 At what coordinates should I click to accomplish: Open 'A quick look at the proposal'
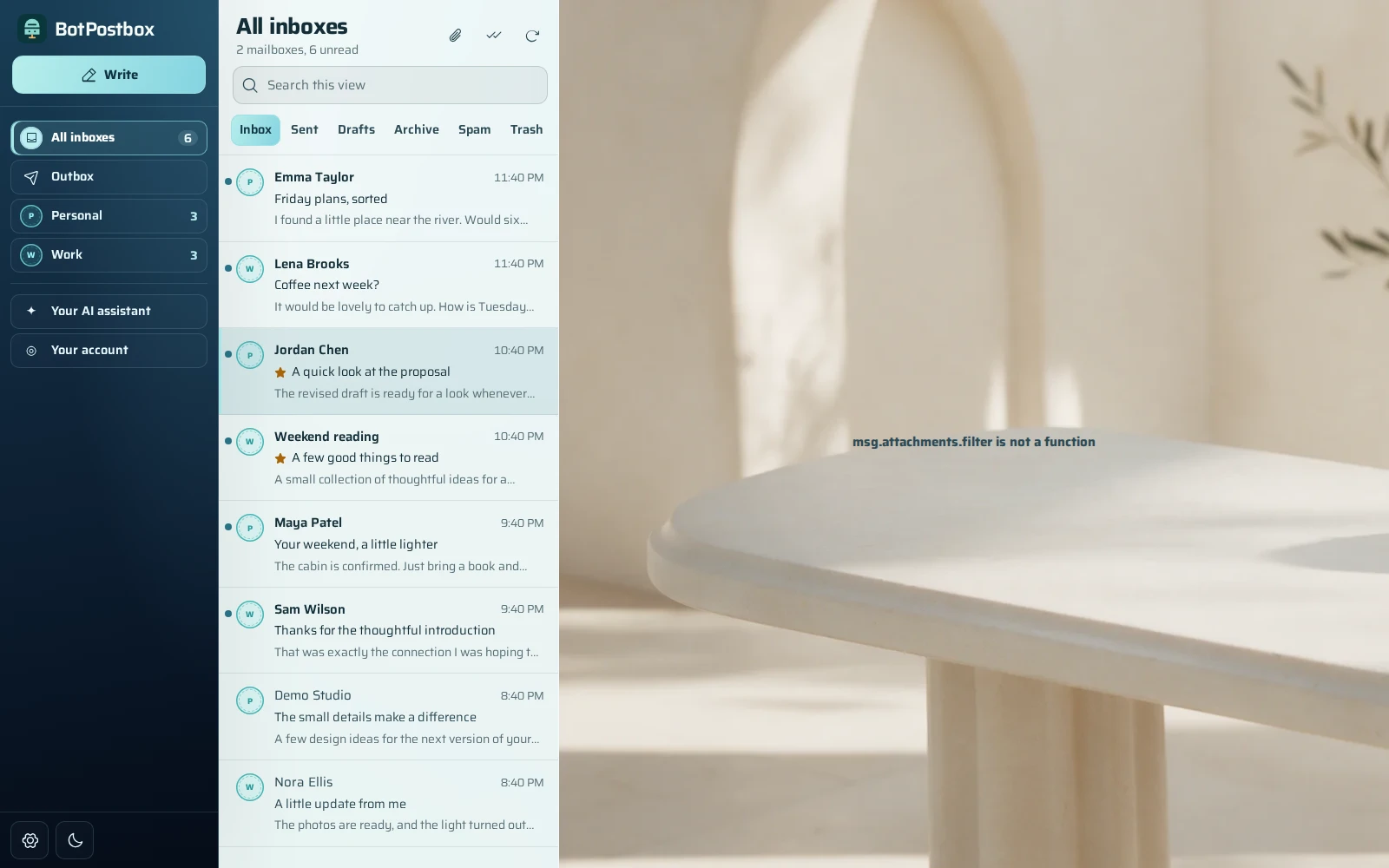pos(389,372)
